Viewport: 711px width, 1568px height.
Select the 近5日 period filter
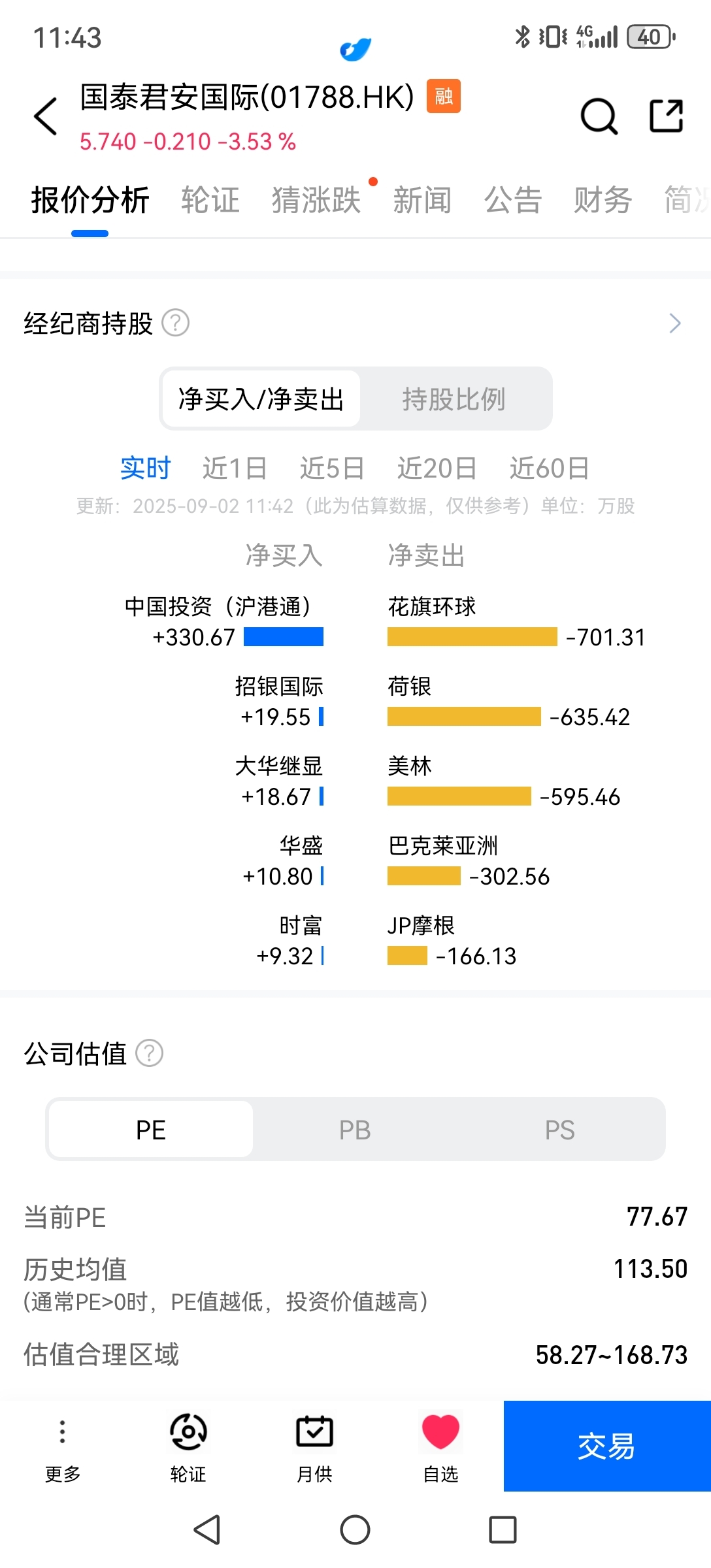[332, 468]
